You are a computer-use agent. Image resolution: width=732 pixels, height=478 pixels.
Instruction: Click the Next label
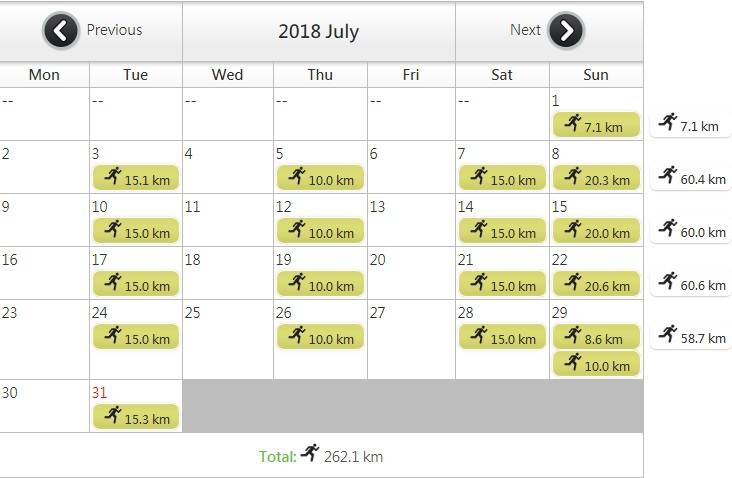click(525, 30)
